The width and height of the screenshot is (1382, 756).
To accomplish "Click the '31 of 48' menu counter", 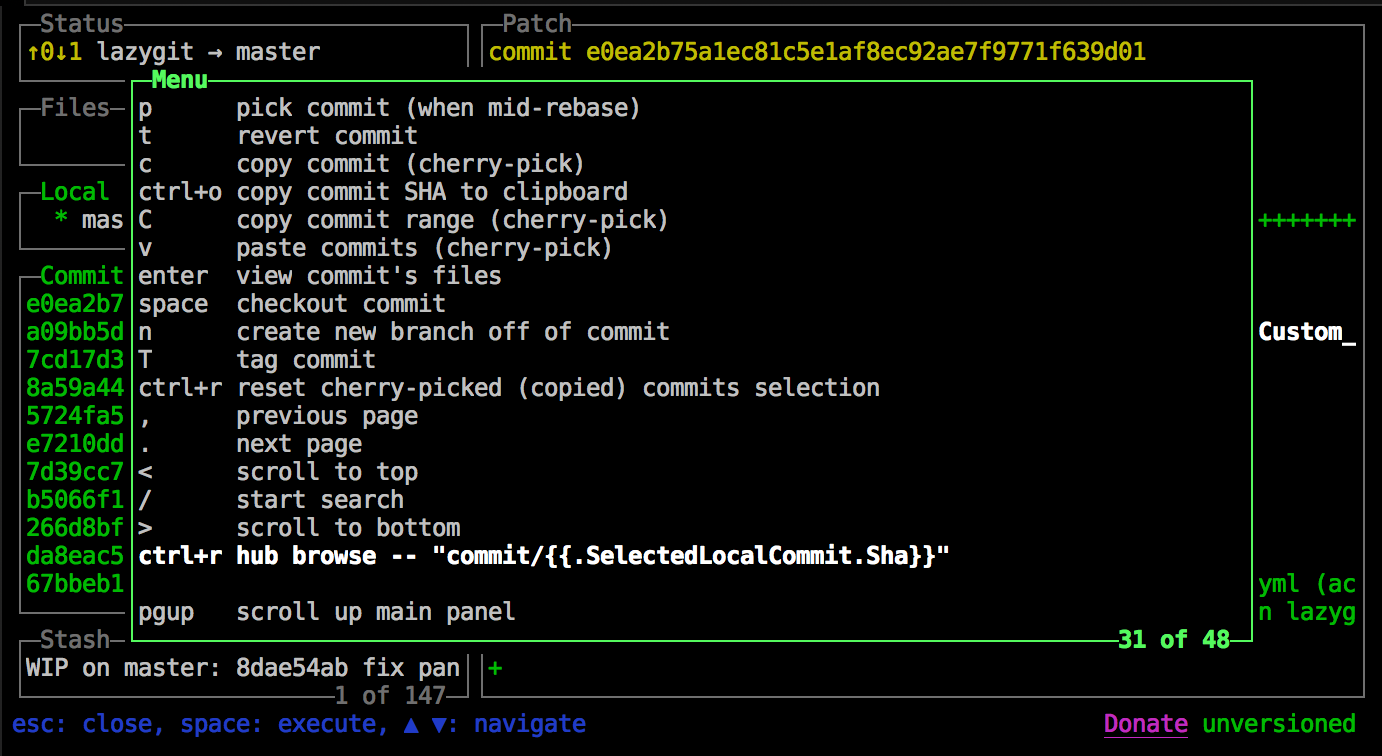I will [x=1174, y=639].
